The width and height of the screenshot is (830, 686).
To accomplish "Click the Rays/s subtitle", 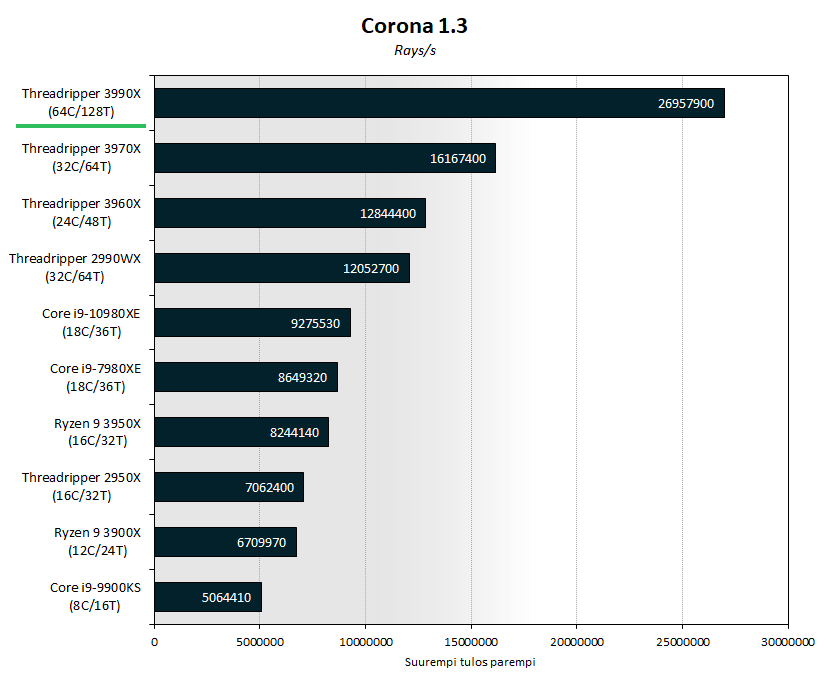I will coord(415,51).
